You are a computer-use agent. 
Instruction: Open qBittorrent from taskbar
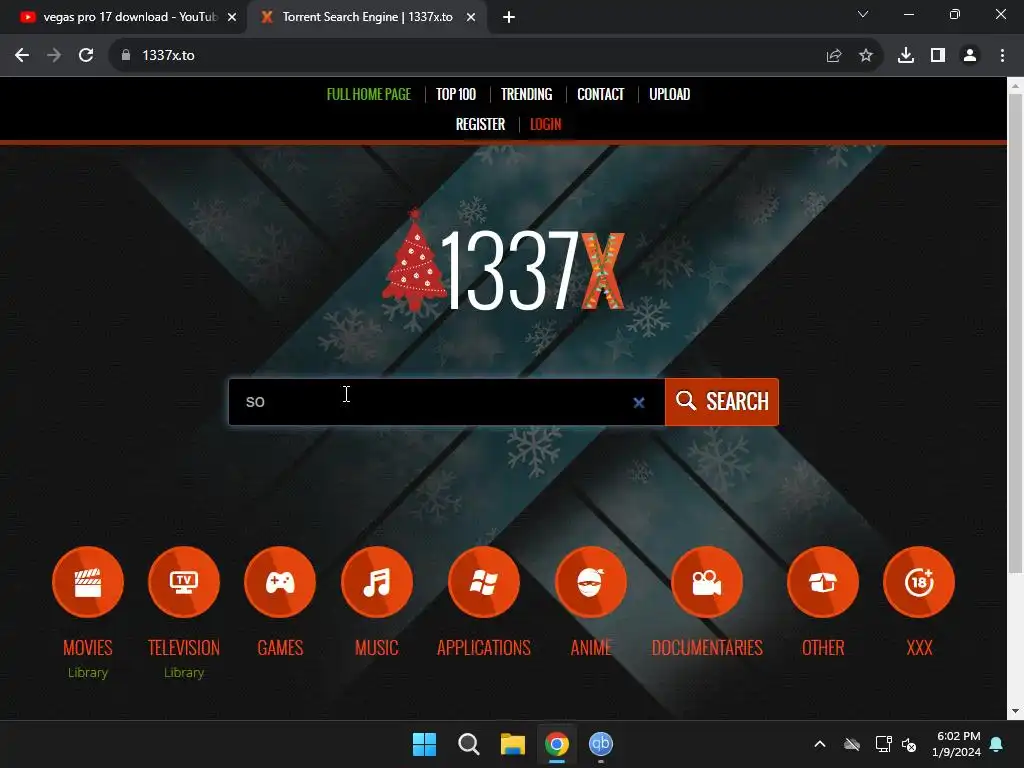tap(601, 744)
